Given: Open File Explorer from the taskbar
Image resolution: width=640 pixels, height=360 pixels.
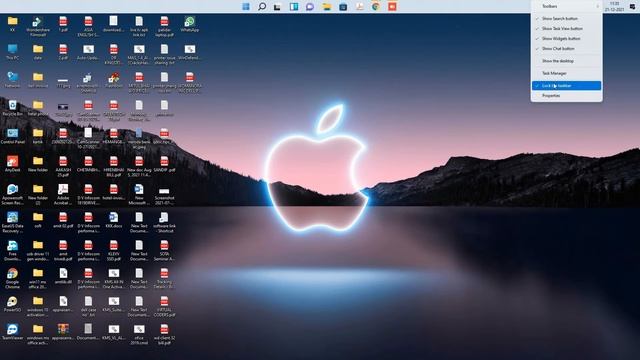Looking at the screenshot, I should point(327,7).
